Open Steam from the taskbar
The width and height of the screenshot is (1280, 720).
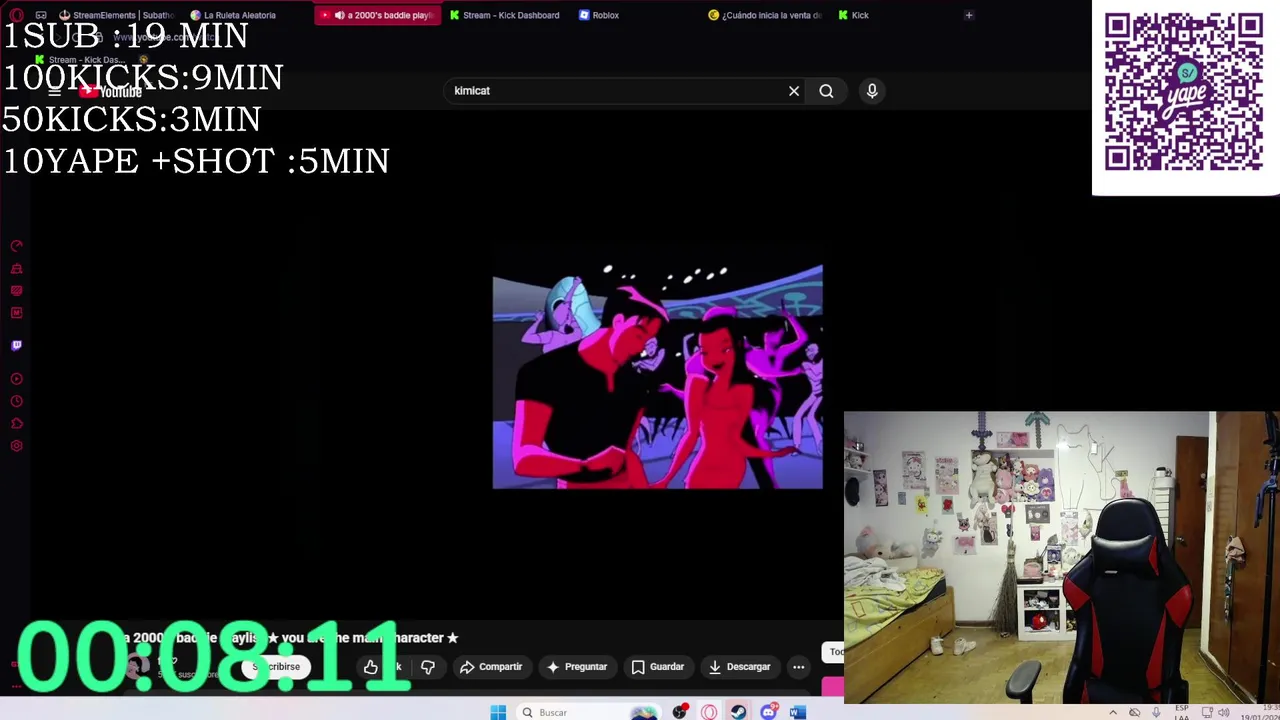[x=738, y=712]
